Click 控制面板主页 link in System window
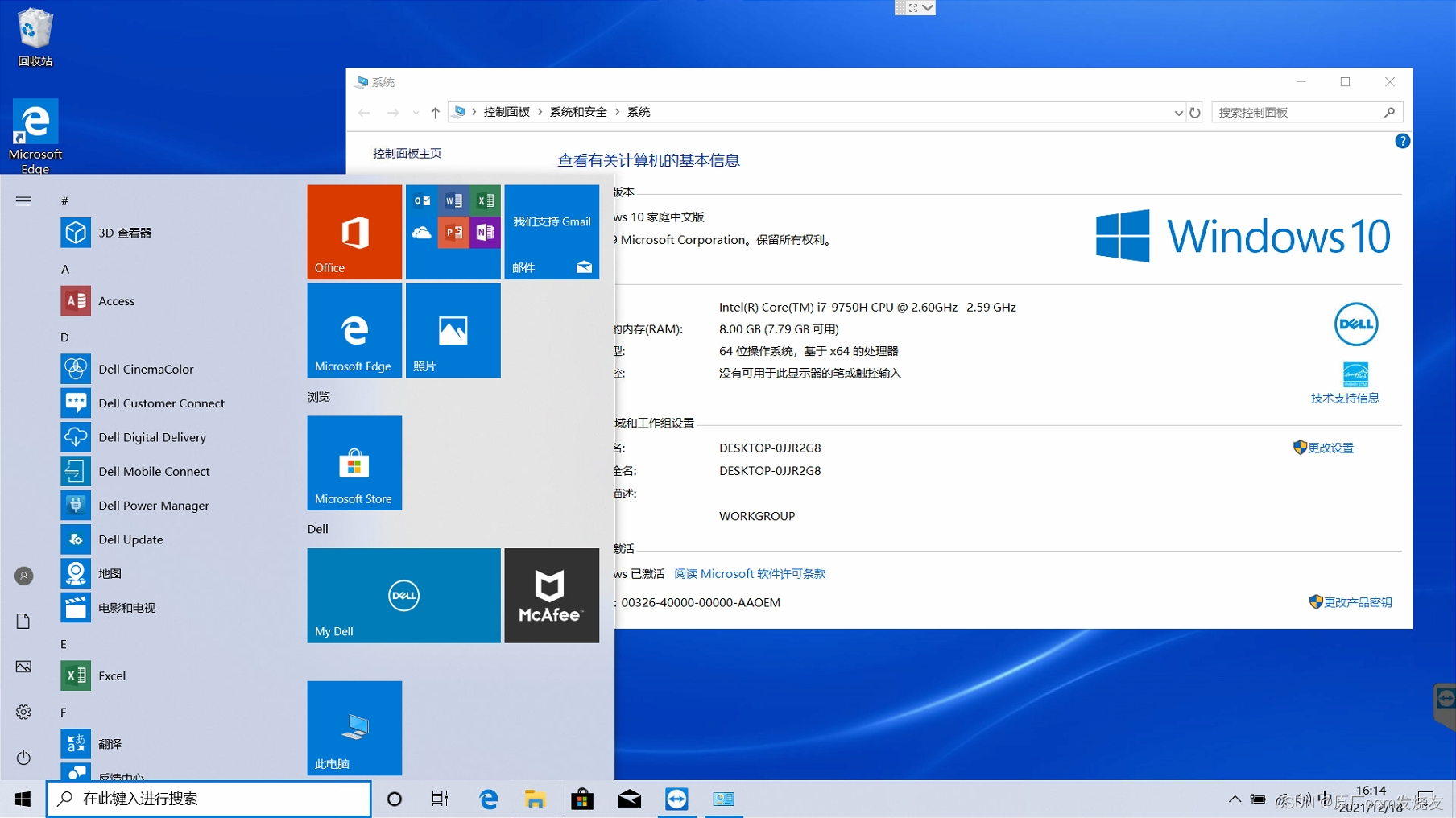This screenshot has height=818, width=1456. (407, 153)
